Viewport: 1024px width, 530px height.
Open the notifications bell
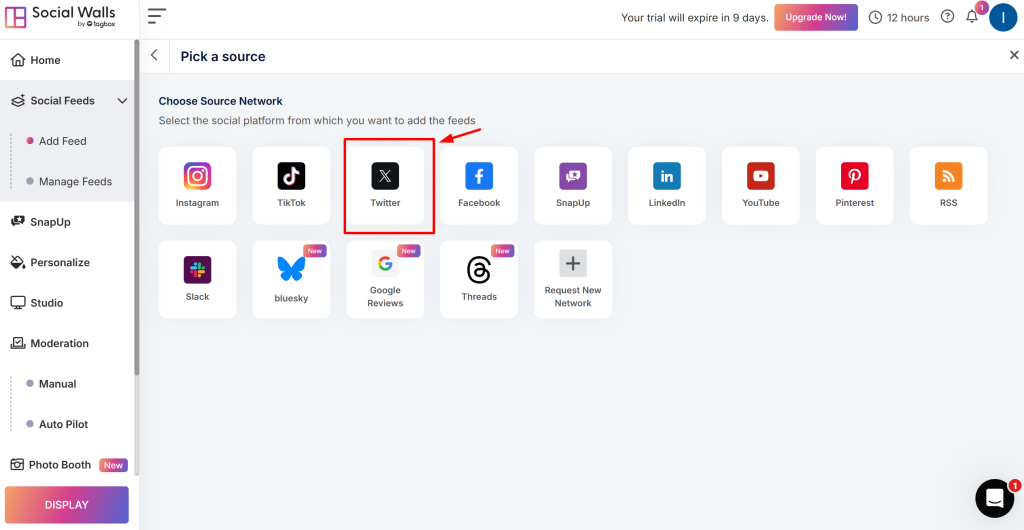click(x=972, y=17)
